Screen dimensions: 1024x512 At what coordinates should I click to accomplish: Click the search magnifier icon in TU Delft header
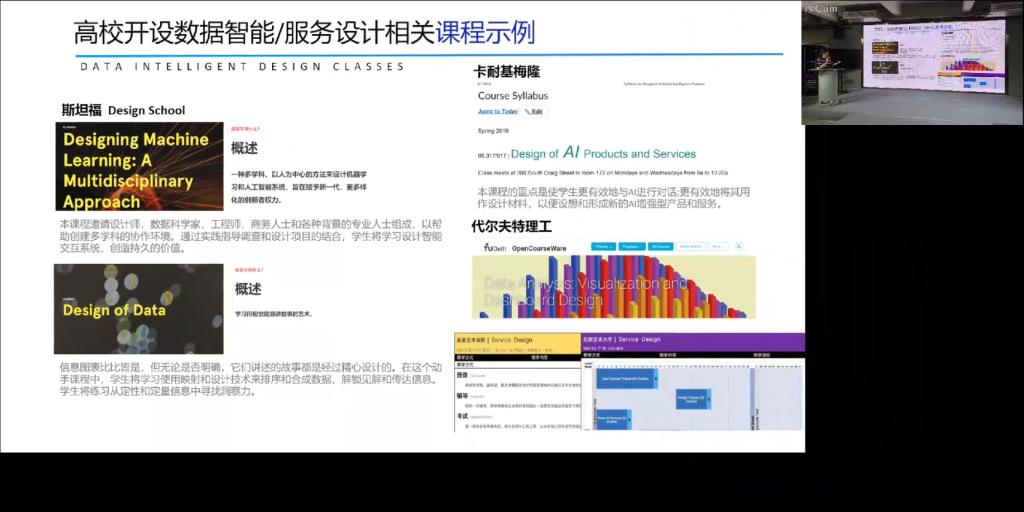(739, 247)
